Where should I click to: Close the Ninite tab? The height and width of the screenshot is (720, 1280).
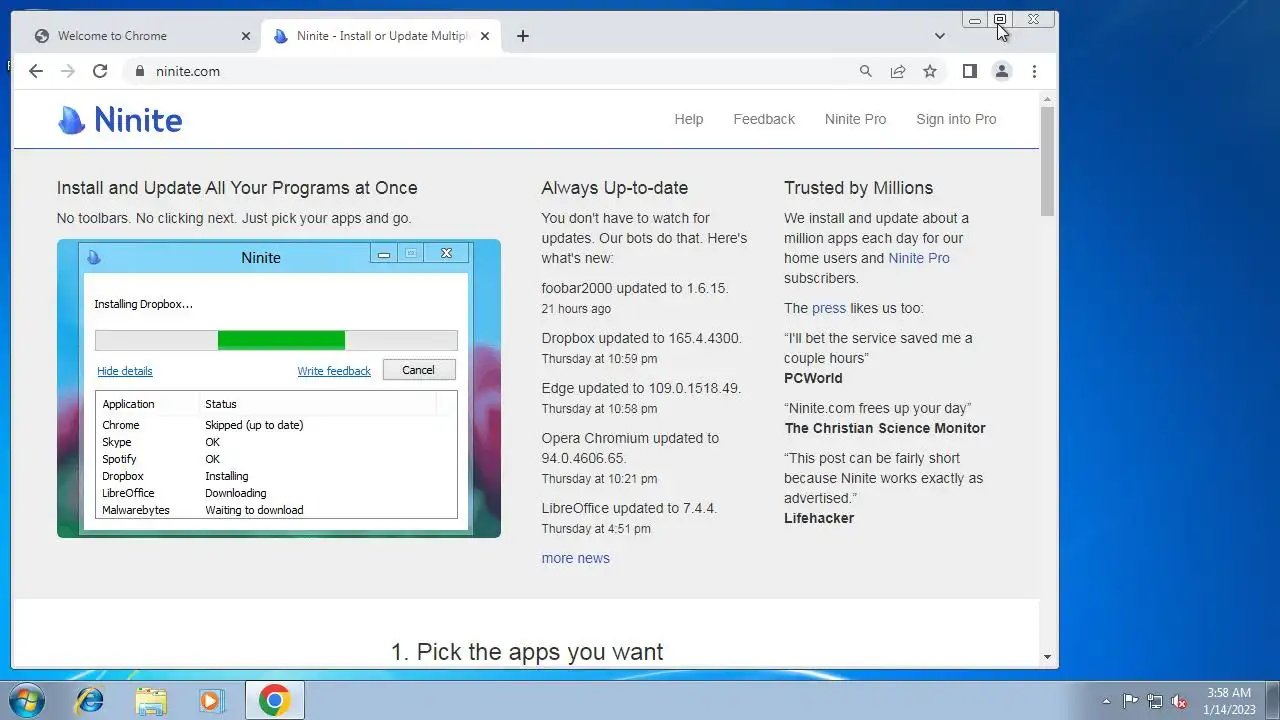tap(485, 36)
